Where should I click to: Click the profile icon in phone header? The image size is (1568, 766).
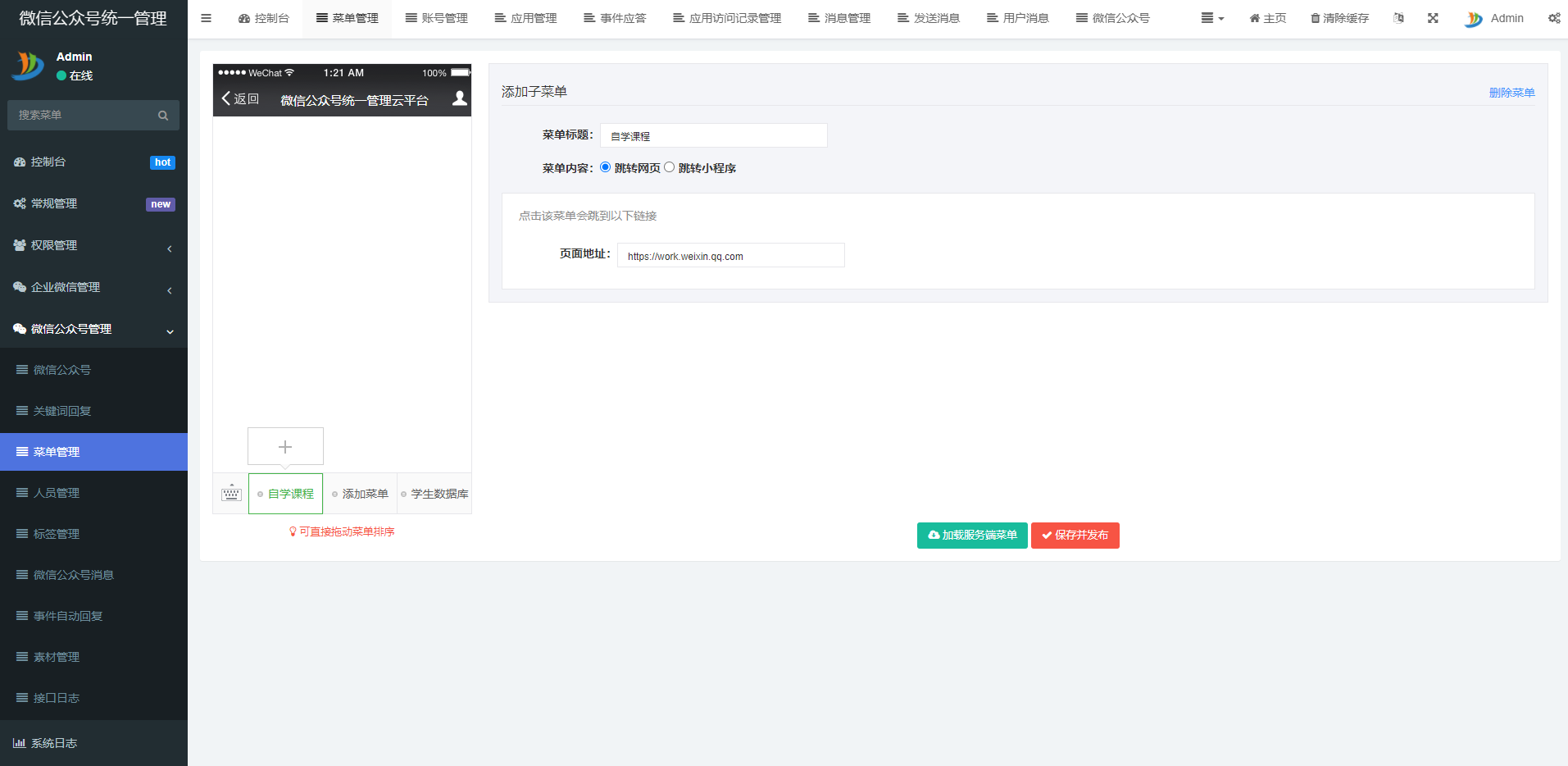pos(460,98)
